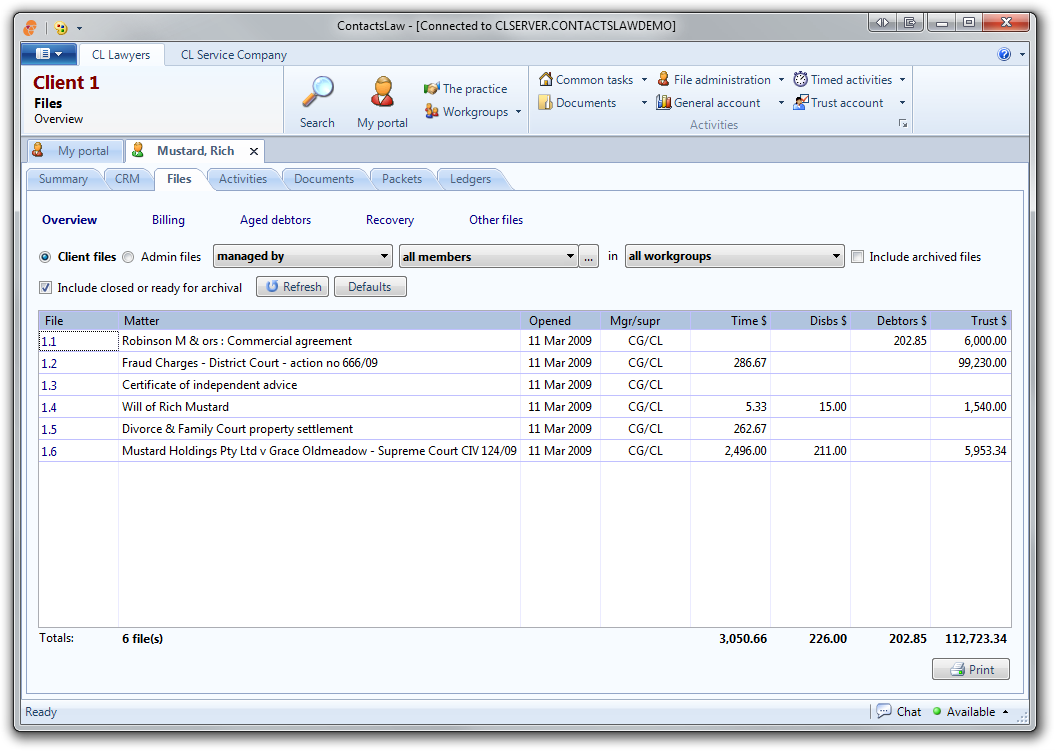The image size is (1055, 751).
Task: Click the Defaults button
Action: (370, 287)
